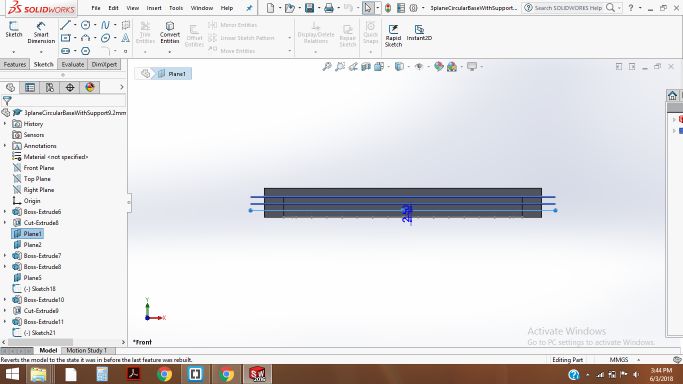Expand the Annotations tree node
The width and height of the screenshot is (683, 384).
(5, 146)
